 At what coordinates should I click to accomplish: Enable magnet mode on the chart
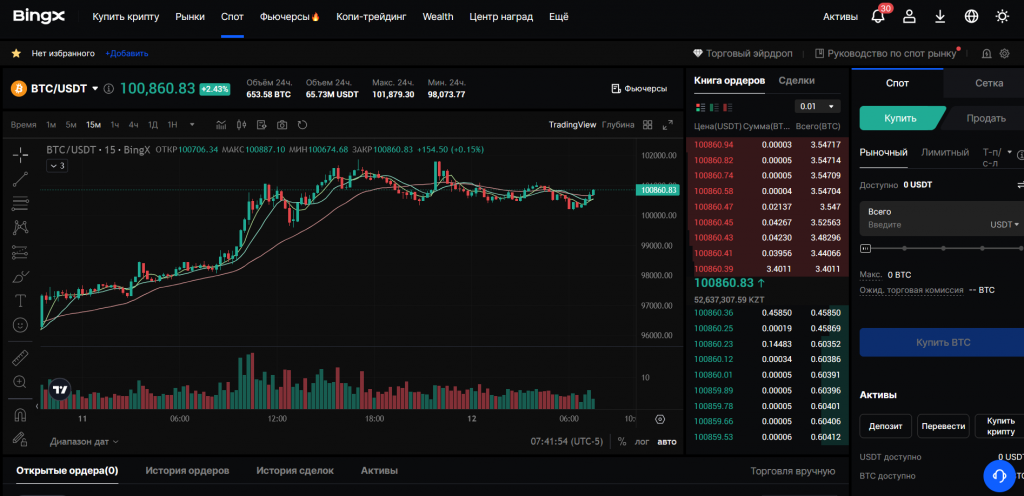click(20, 414)
